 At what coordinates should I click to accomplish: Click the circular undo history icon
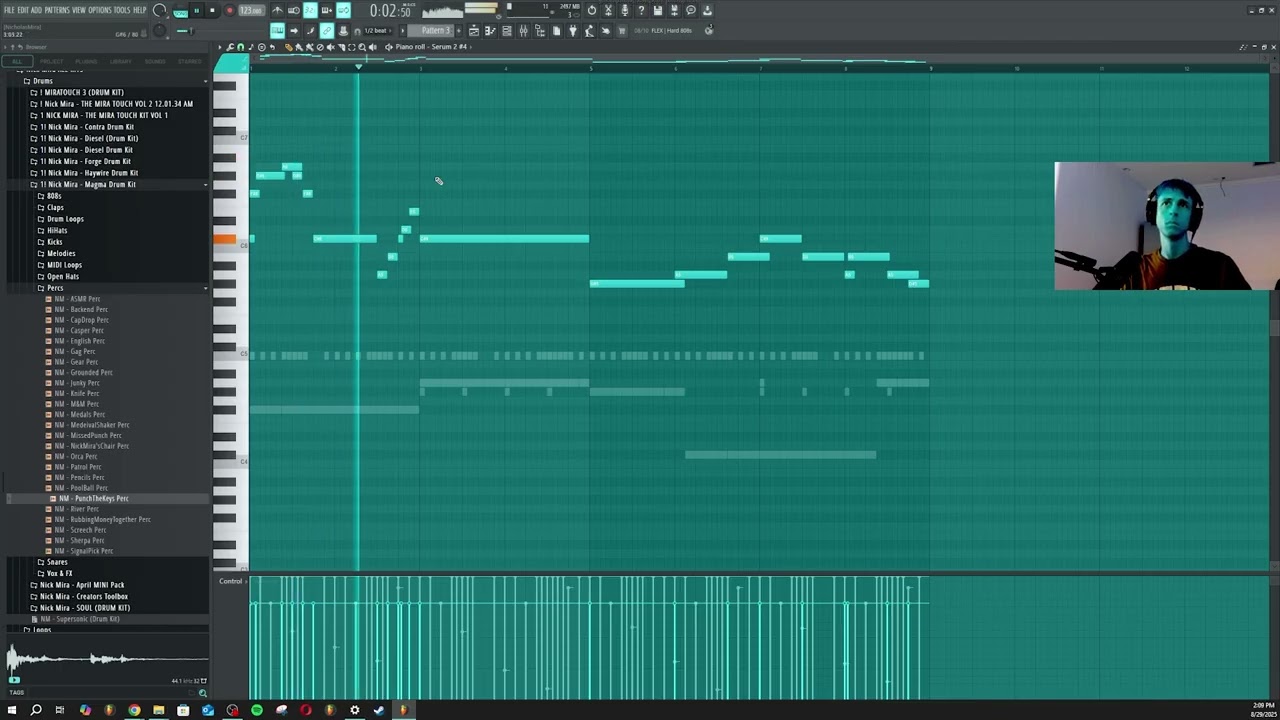point(591,10)
